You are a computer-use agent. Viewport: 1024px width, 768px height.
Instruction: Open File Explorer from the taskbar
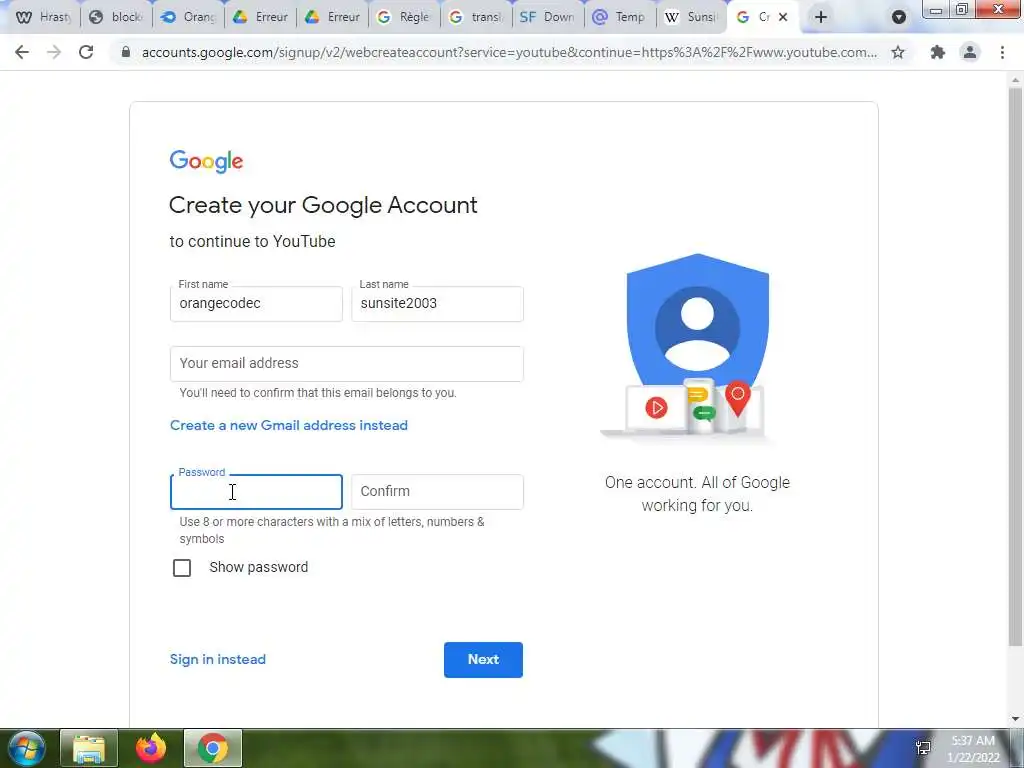[89, 748]
